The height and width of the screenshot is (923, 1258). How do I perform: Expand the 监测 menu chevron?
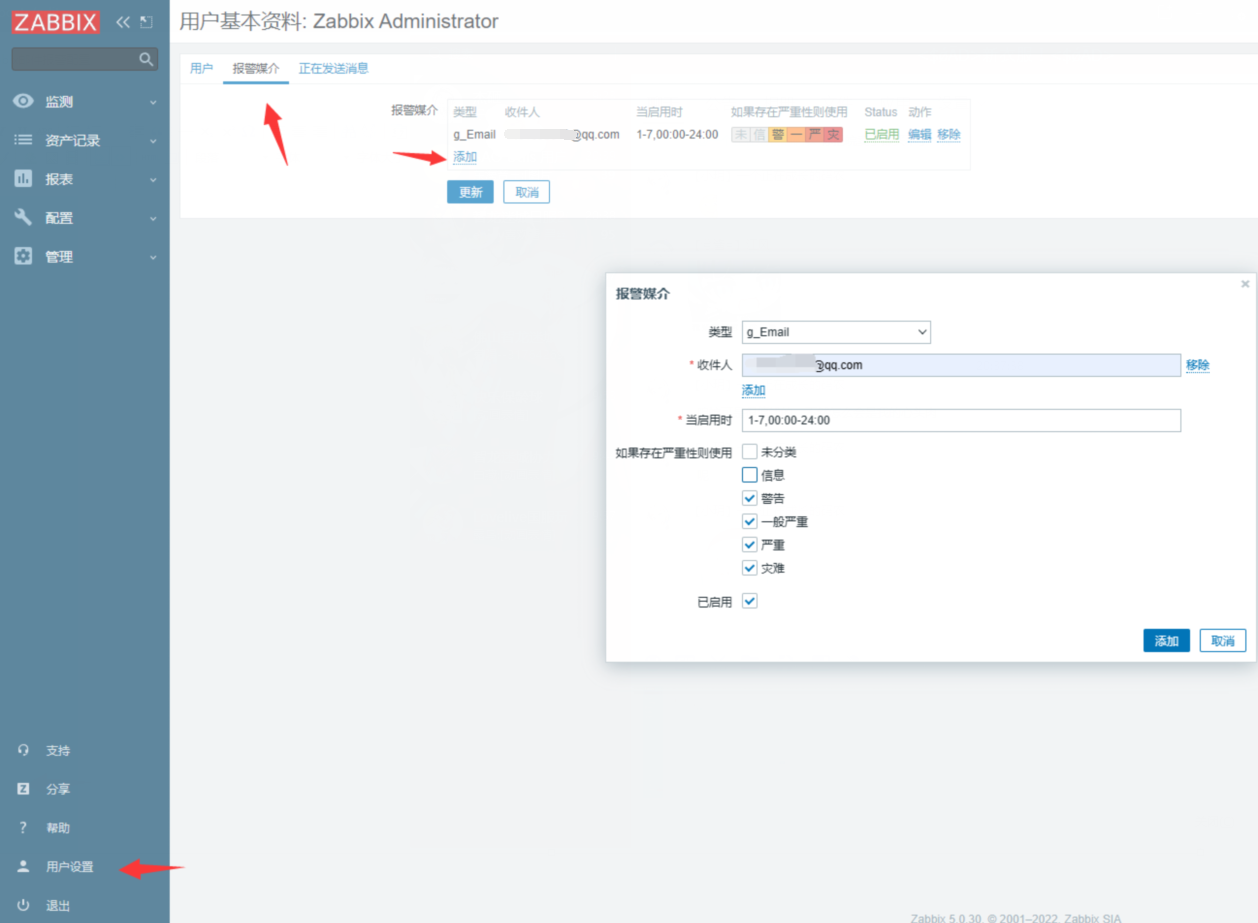coord(153,102)
